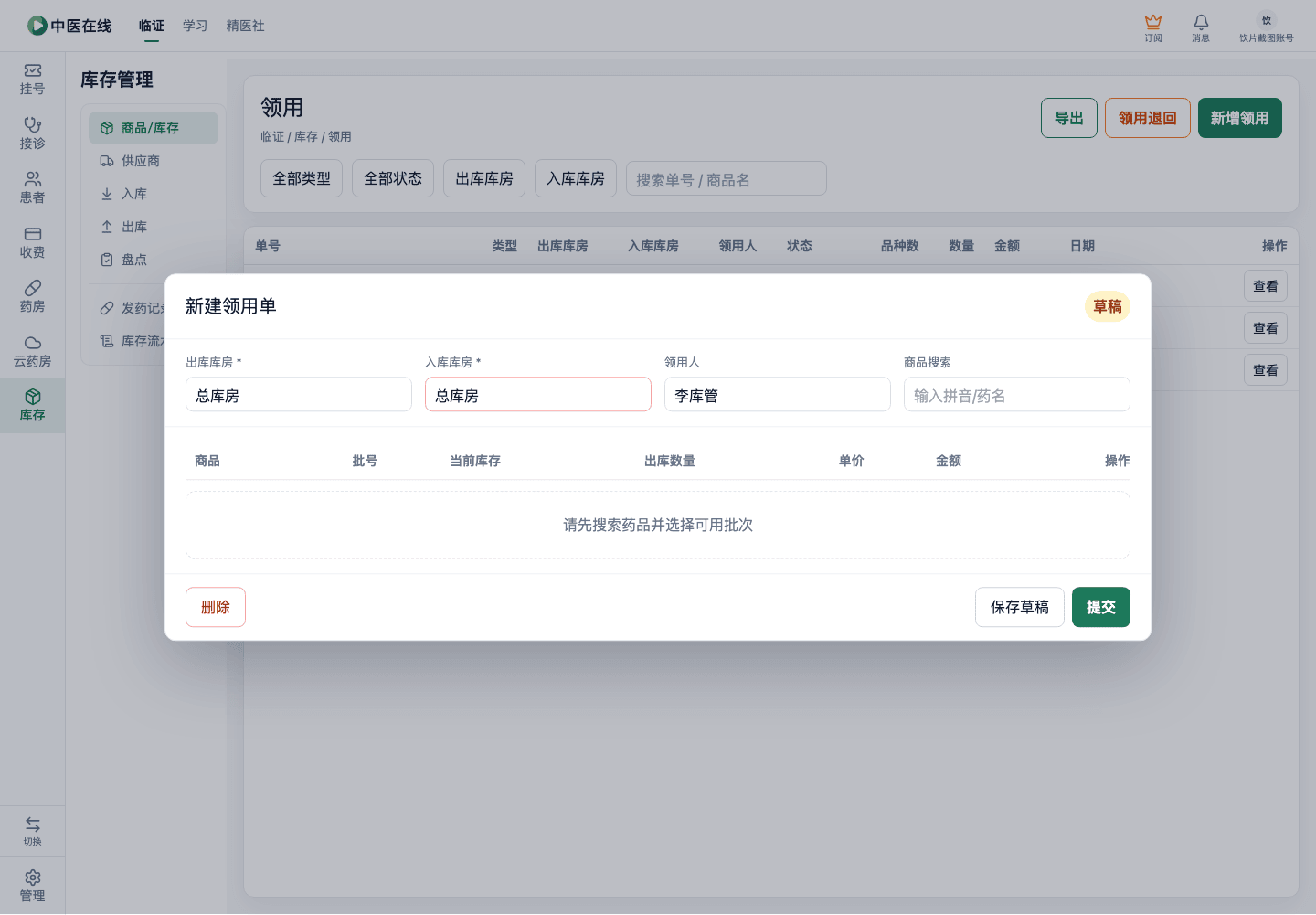
Task: Click the 请先搜索药品并选择可用批次 placeholder text
Action: coord(658,525)
